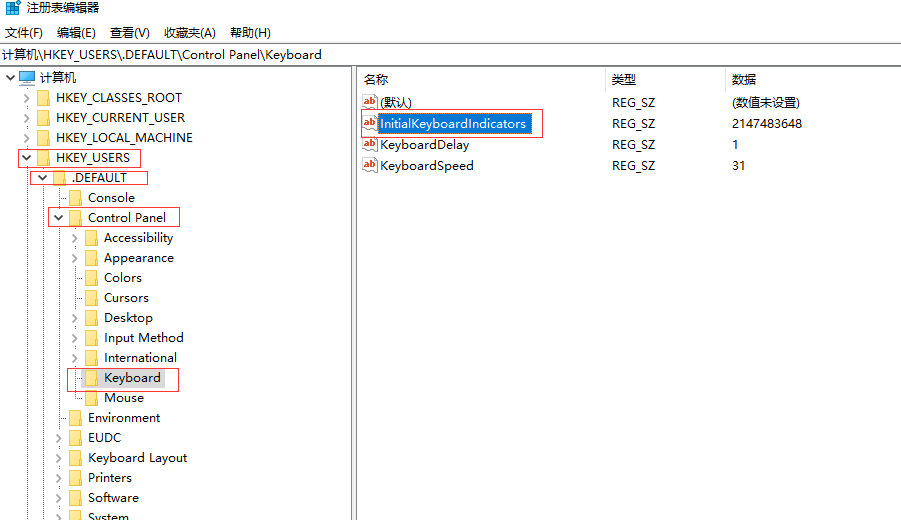
Task: Collapse the HKEY_USERS tree node
Action: (x=26, y=158)
